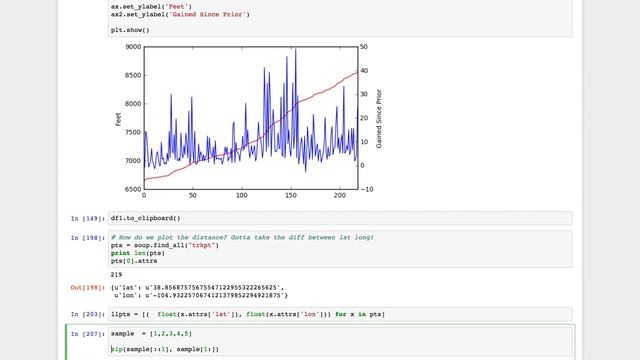The height and width of the screenshot is (360, 640).
Task: Click the pts[0].attrs line
Action: [x=134, y=261]
